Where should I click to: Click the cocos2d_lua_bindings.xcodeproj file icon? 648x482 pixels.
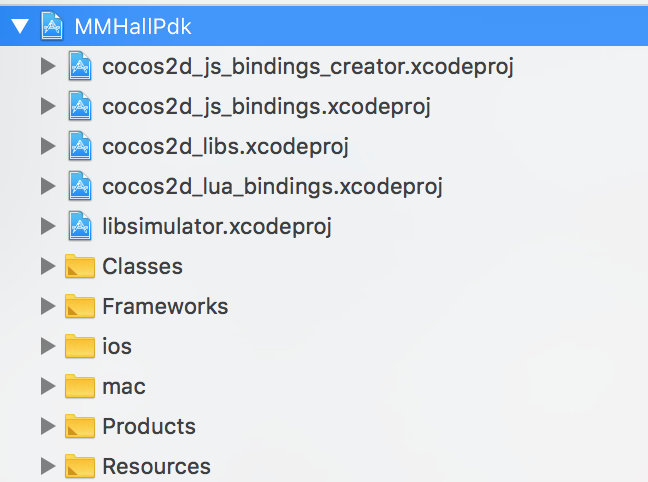(x=79, y=186)
